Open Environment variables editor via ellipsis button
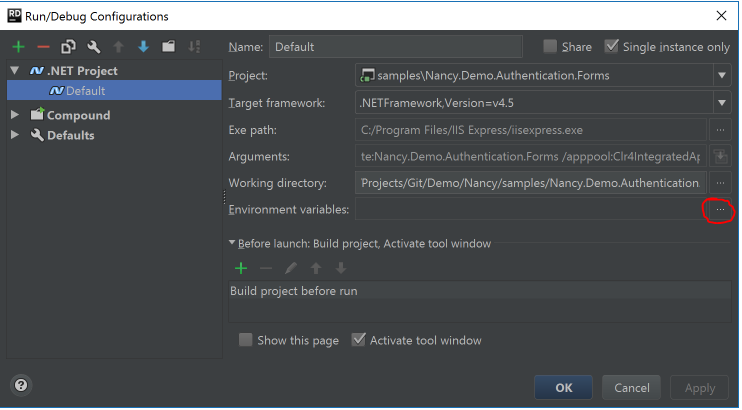The width and height of the screenshot is (742, 410). point(720,209)
